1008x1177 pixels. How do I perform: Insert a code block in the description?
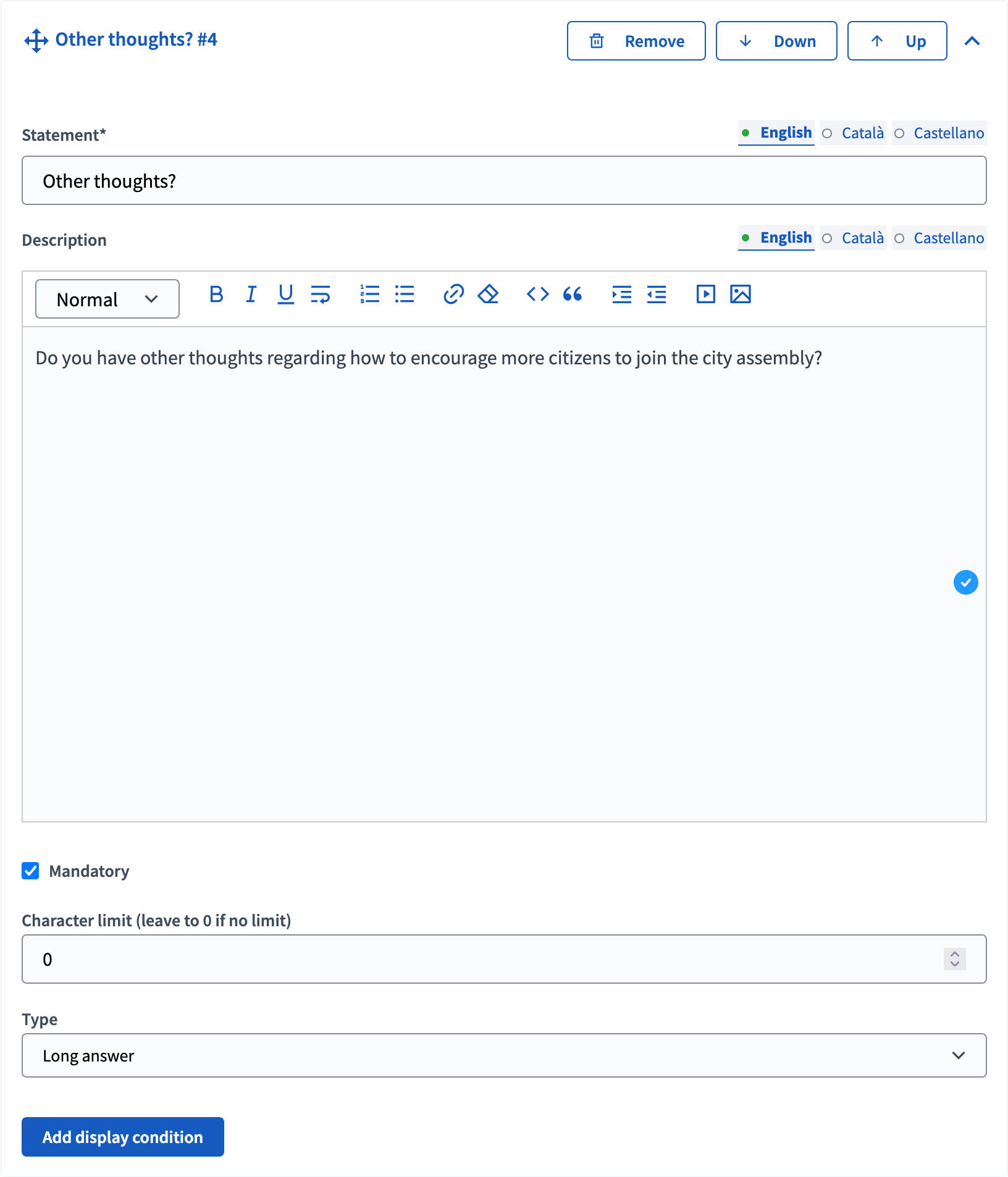pos(537,295)
